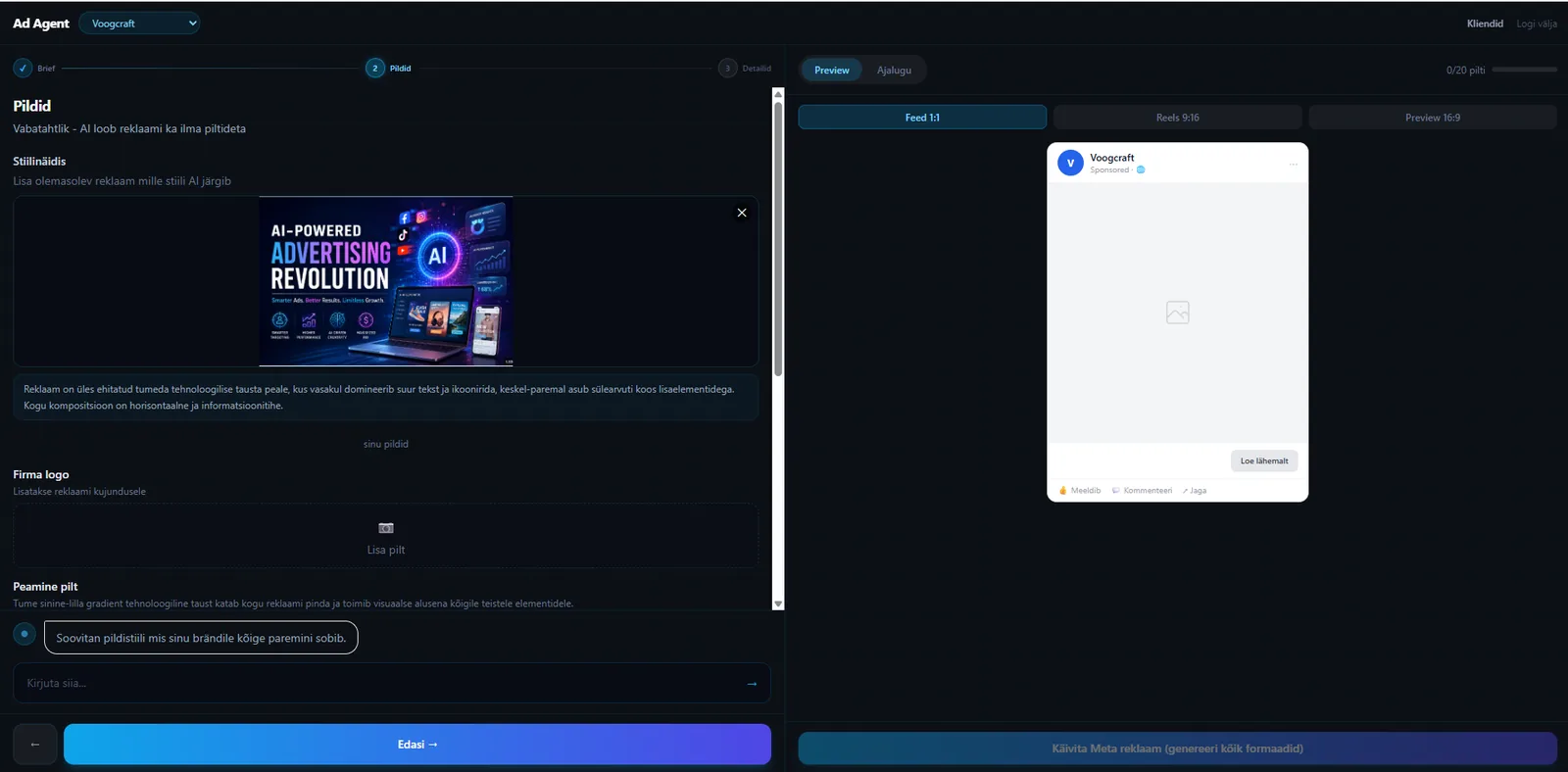
Task: Switch to the Ajalugu tab
Action: click(x=894, y=70)
